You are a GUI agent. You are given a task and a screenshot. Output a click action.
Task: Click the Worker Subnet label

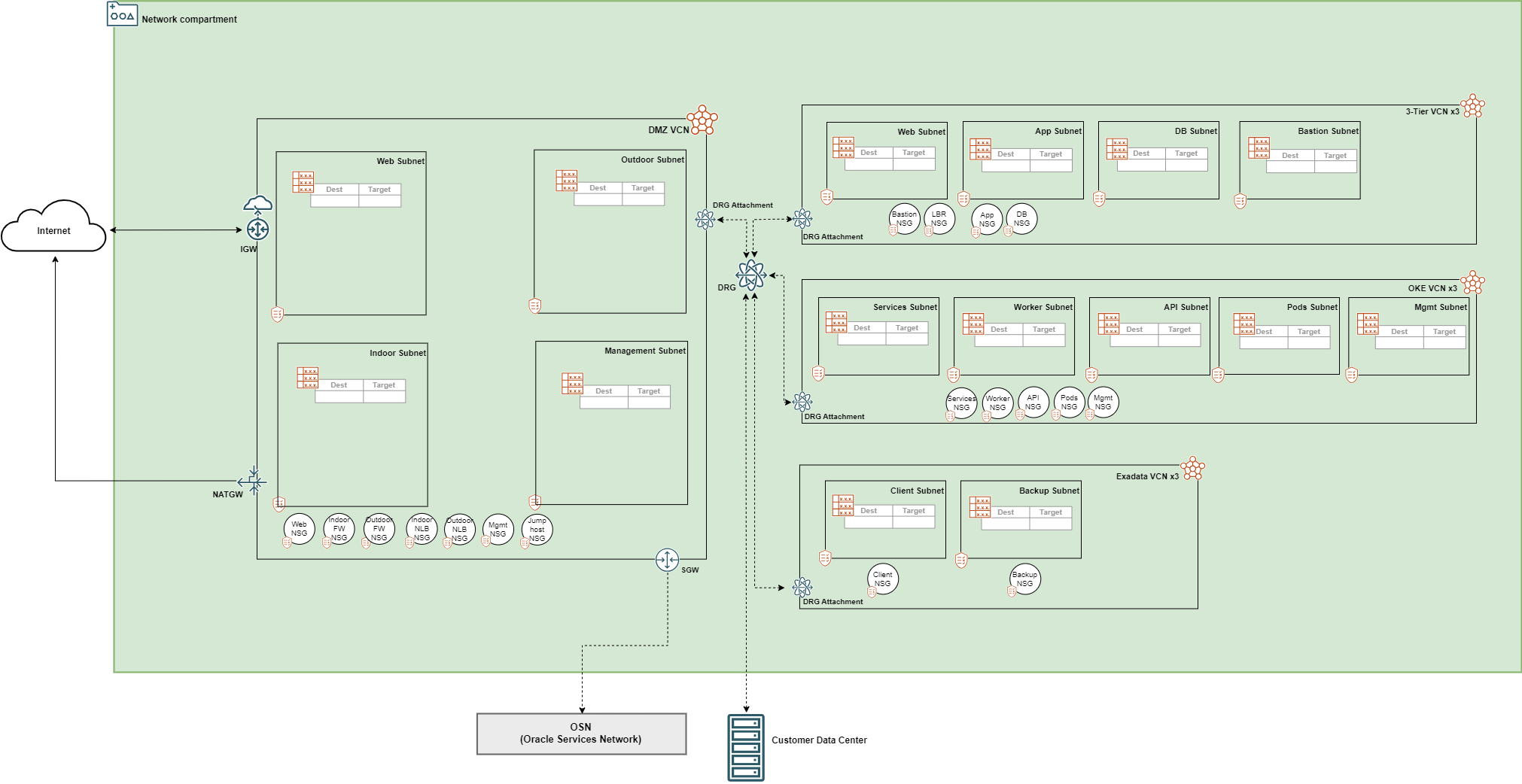tap(1043, 307)
